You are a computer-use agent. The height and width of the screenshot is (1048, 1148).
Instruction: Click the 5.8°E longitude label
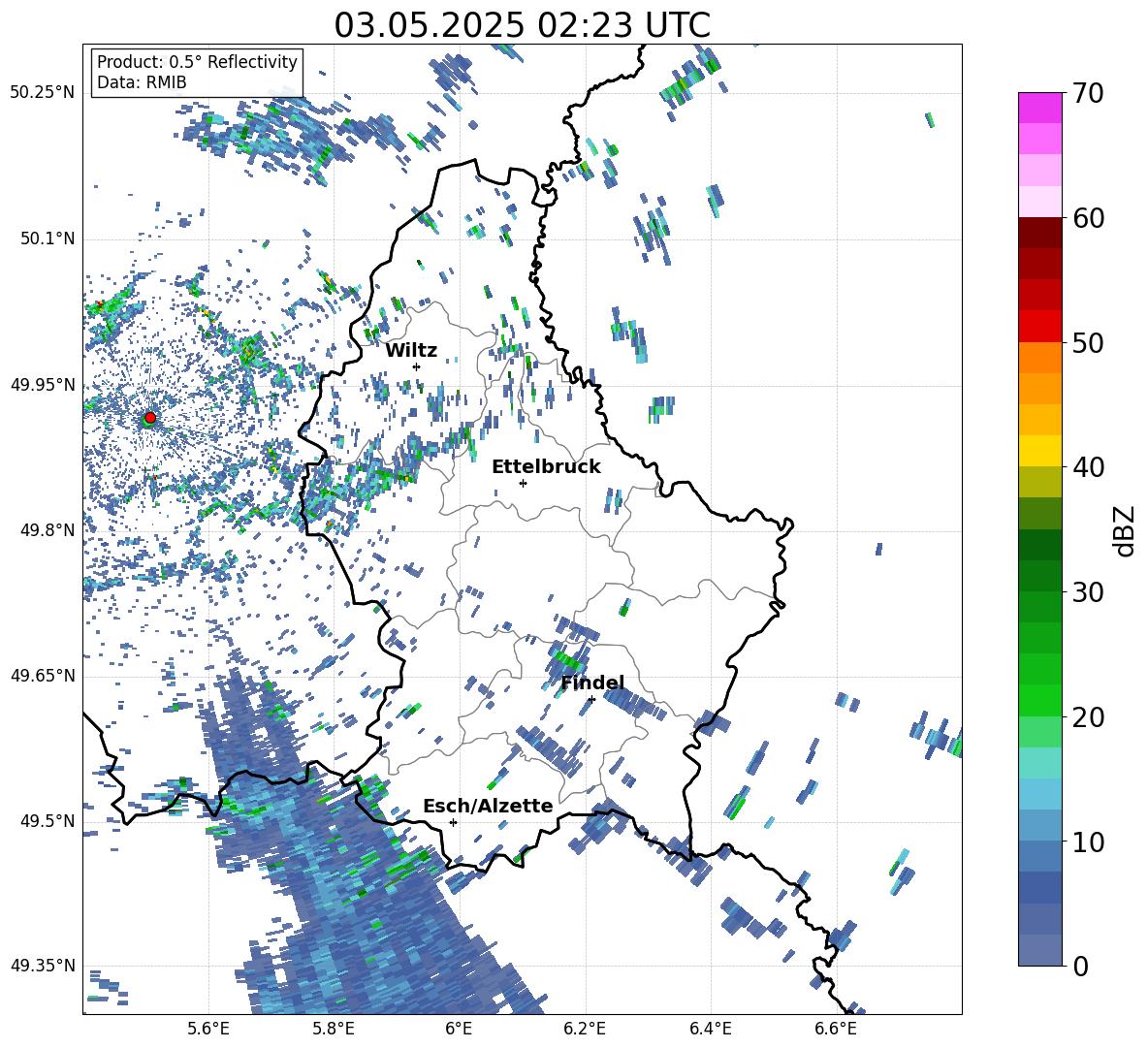point(334,1029)
